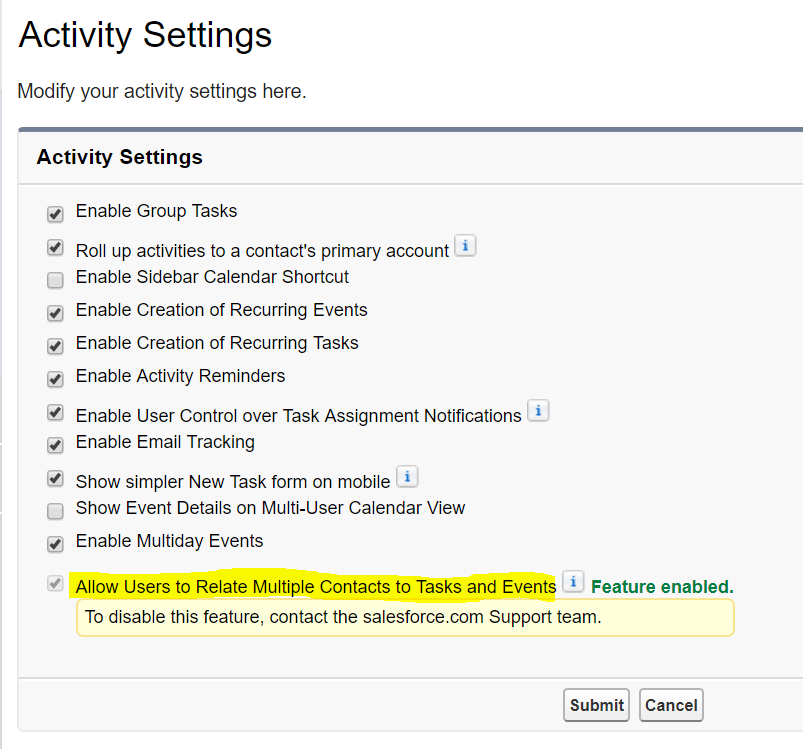The image size is (803, 749).
Task: Toggle Show simpler New Task form checkbox
Action: 55,478
